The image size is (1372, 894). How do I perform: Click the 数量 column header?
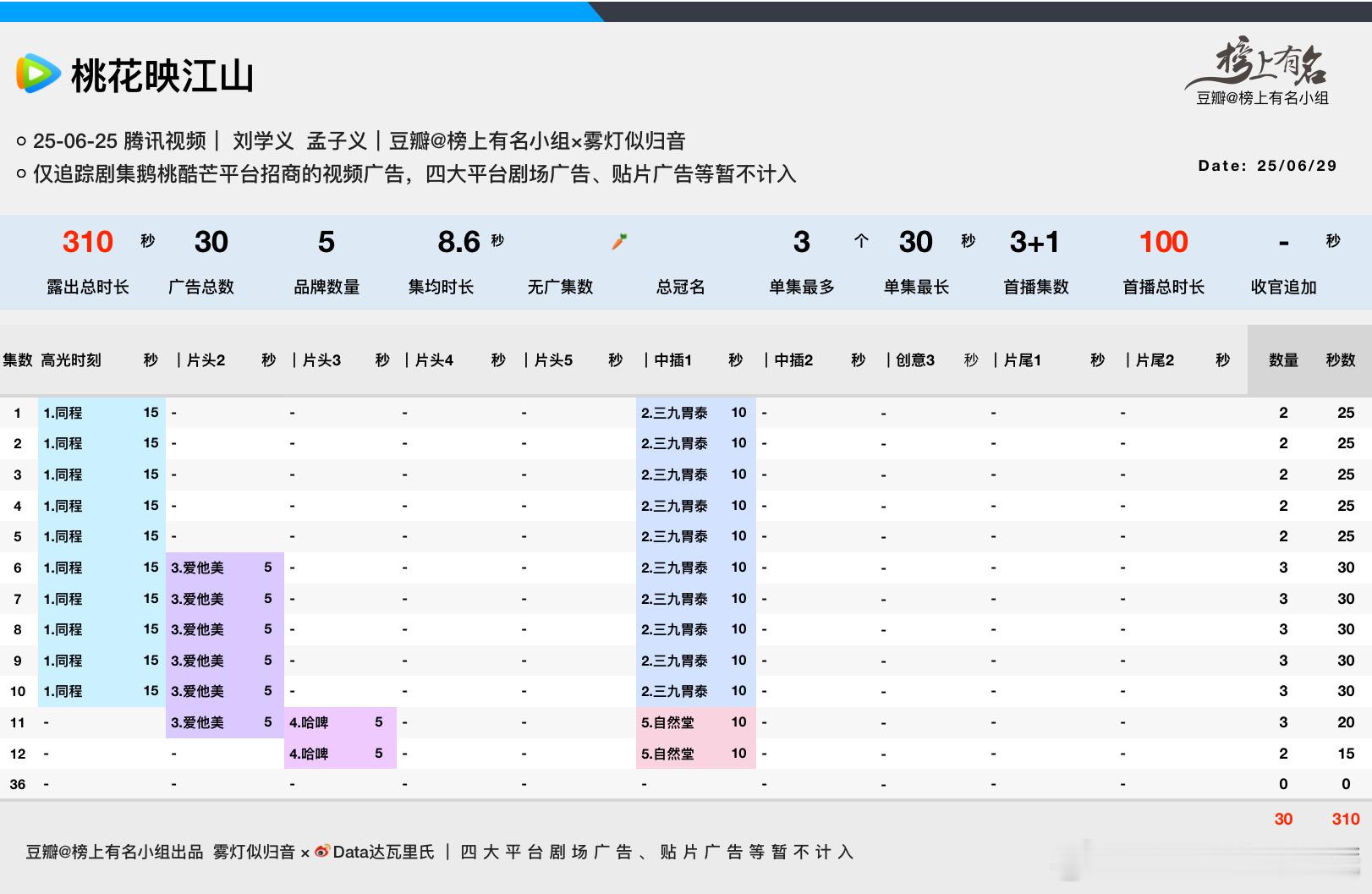(x=1283, y=360)
